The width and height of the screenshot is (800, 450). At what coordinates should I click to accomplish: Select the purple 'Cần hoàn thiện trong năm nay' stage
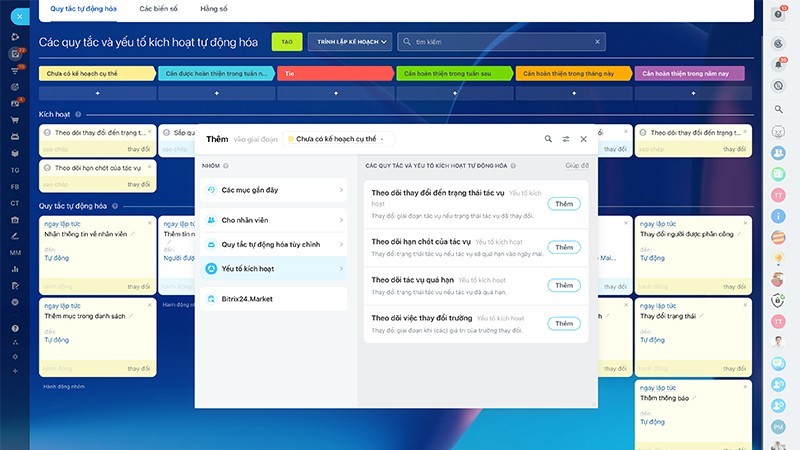click(690, 73)
